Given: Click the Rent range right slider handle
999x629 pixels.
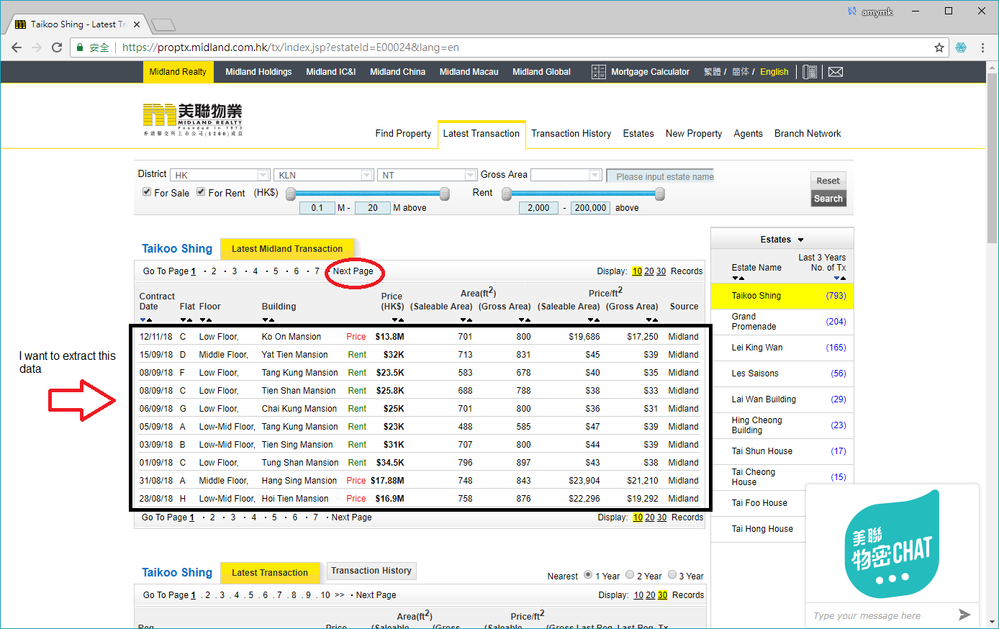Looking at the screenshot, I should [x=660, y=194].
